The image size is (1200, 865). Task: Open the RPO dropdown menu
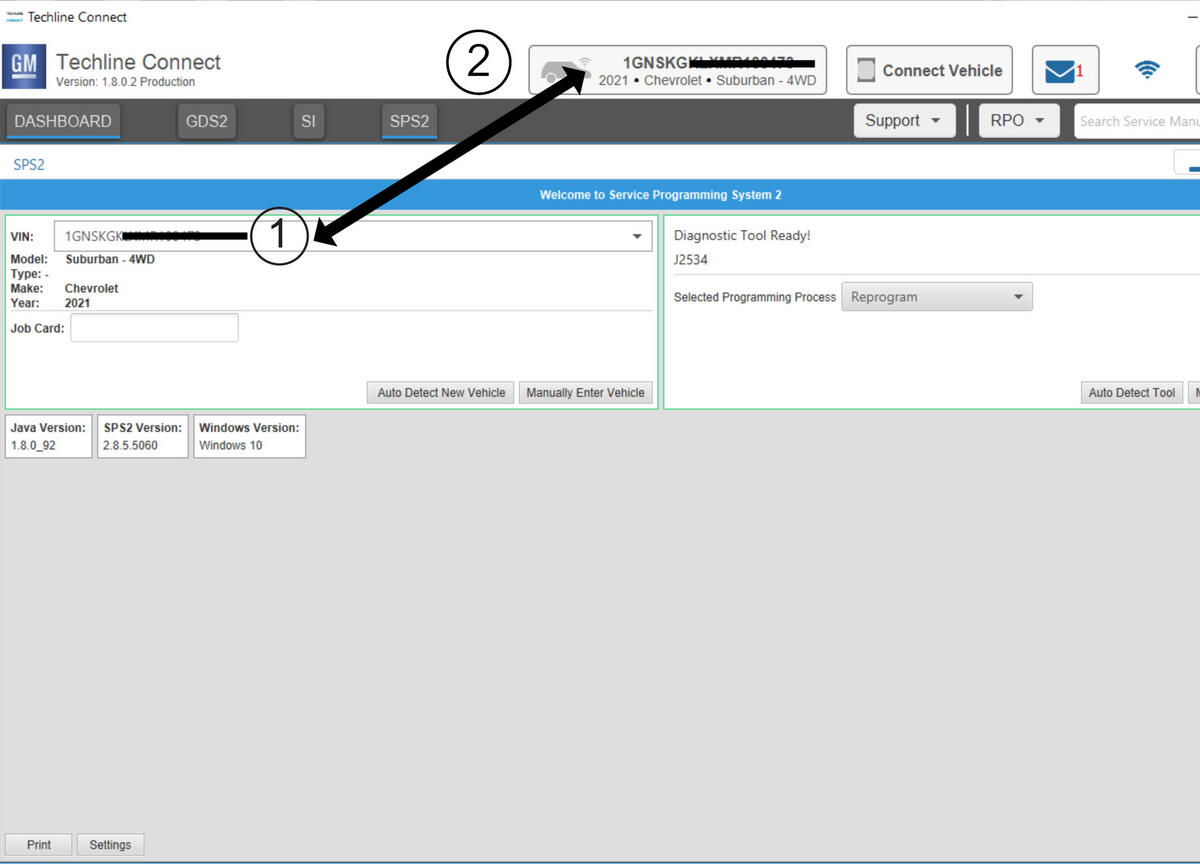coord(1018,121)
